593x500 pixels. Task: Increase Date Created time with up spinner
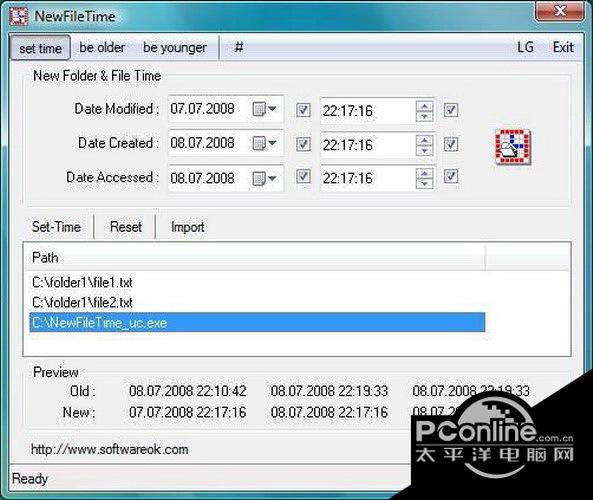click(x=424, y=140)
